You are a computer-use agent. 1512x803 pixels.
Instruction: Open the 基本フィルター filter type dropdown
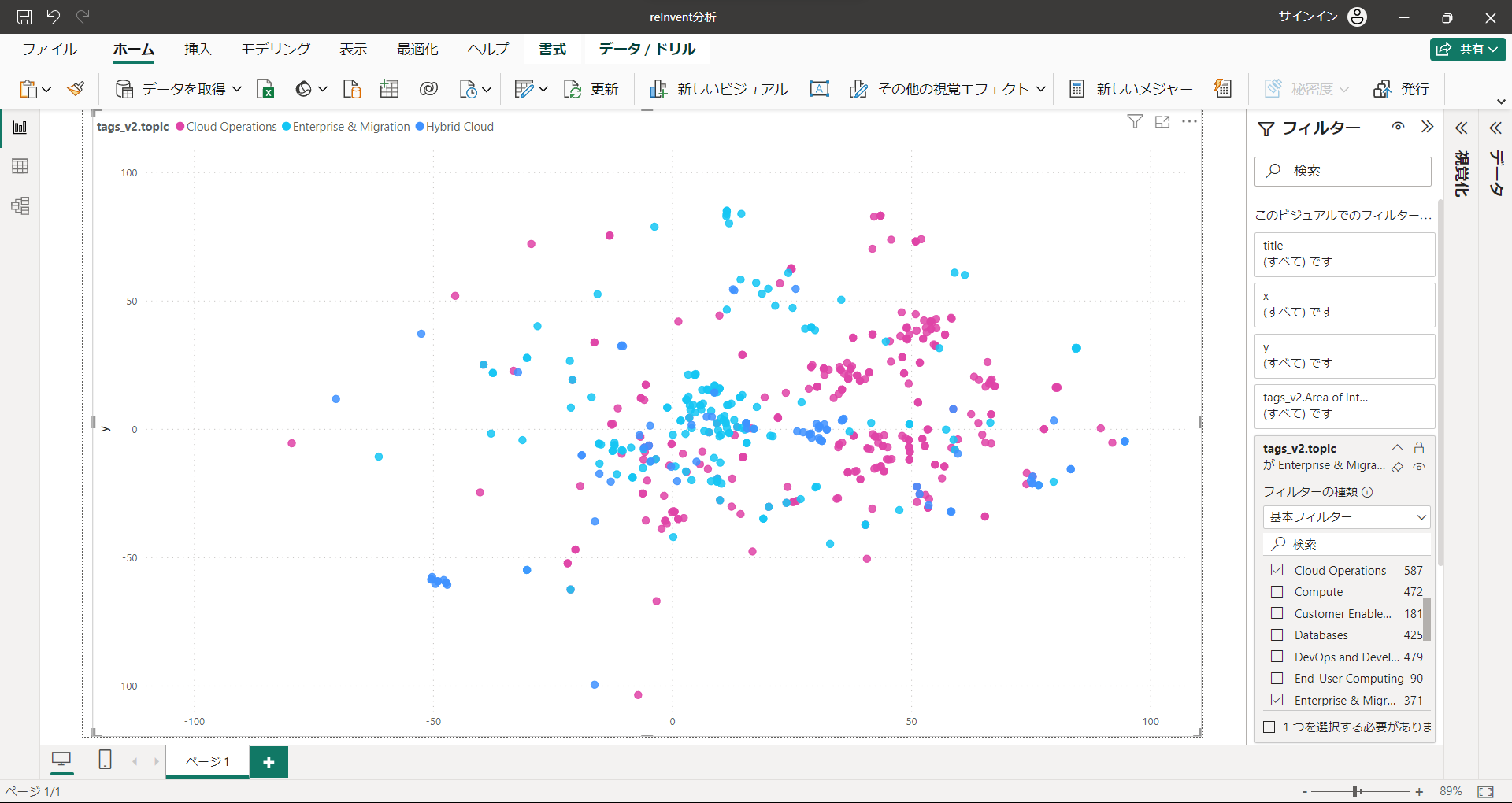tap(1347, 517)
